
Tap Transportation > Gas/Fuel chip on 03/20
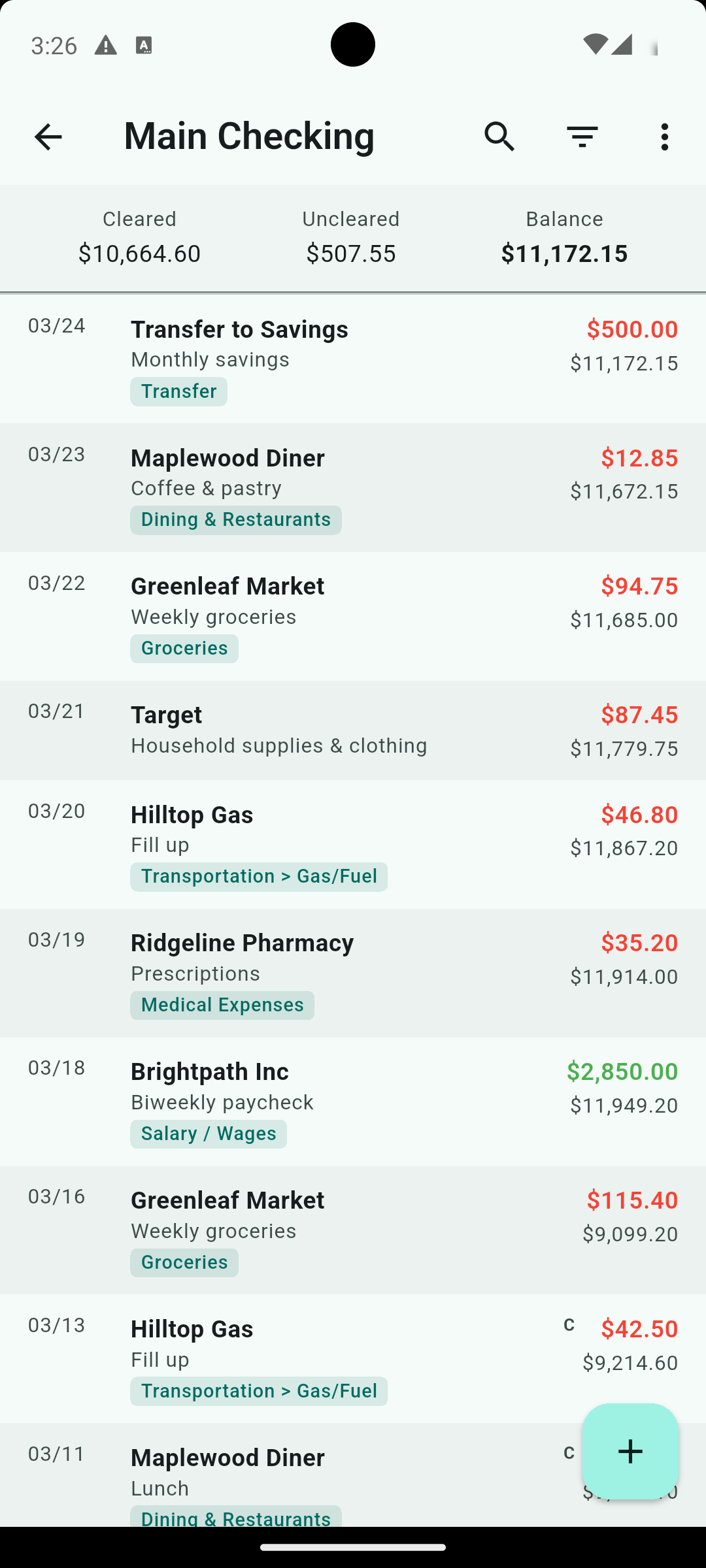click(258, 877)
